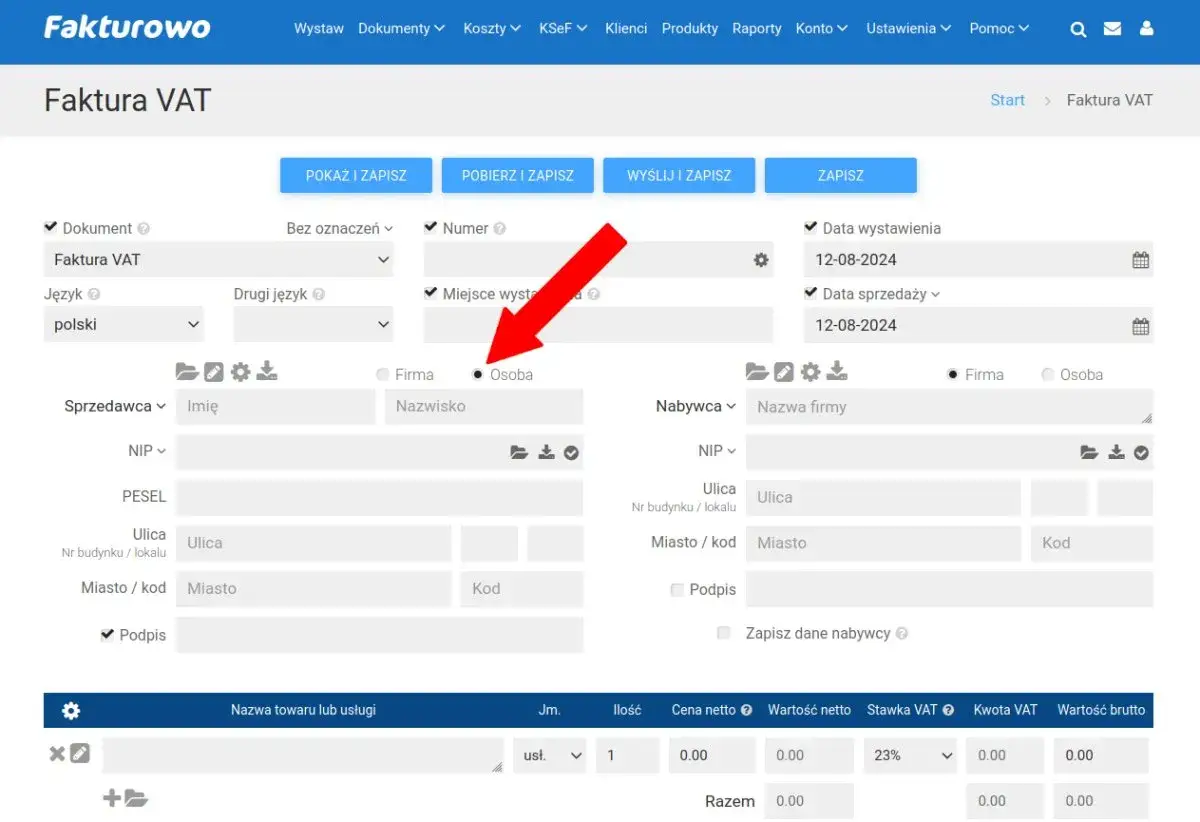Click verify checkmark icon in Nabywca NIP
This screenshot has height=822, width=1200.
[x=1141, y=453]
